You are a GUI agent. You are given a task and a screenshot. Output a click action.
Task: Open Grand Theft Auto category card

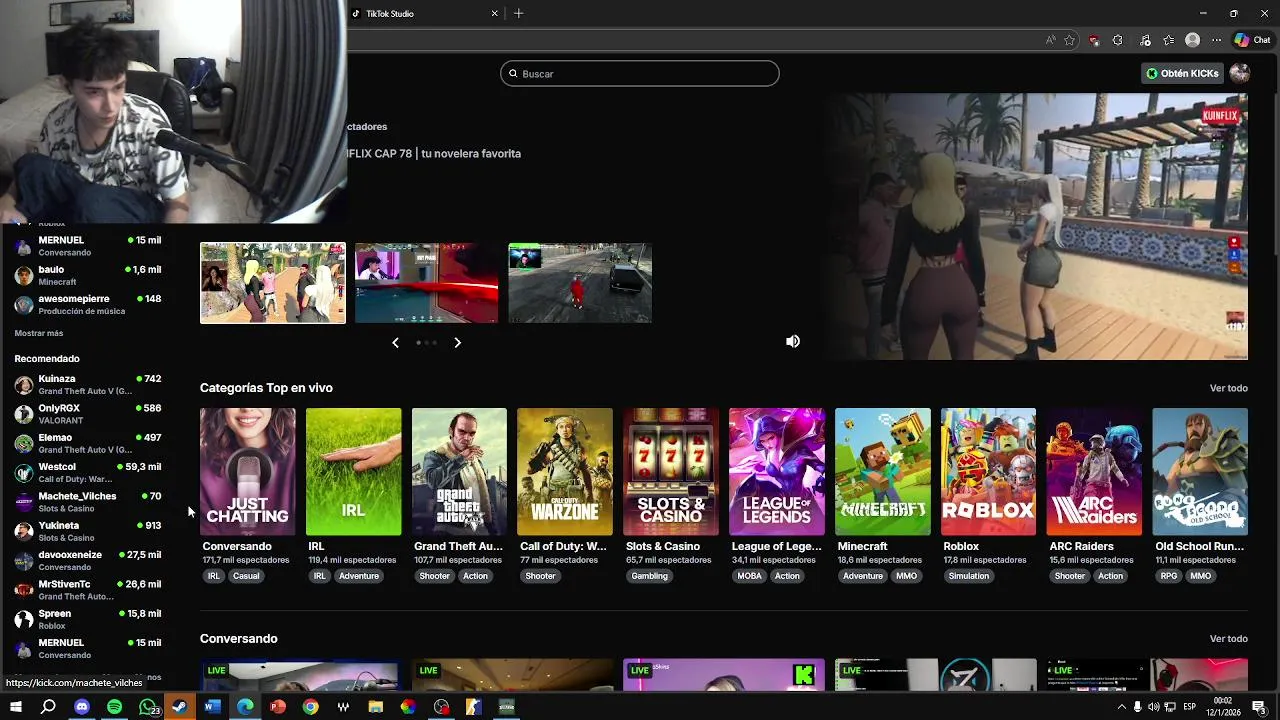click(459, 471)
